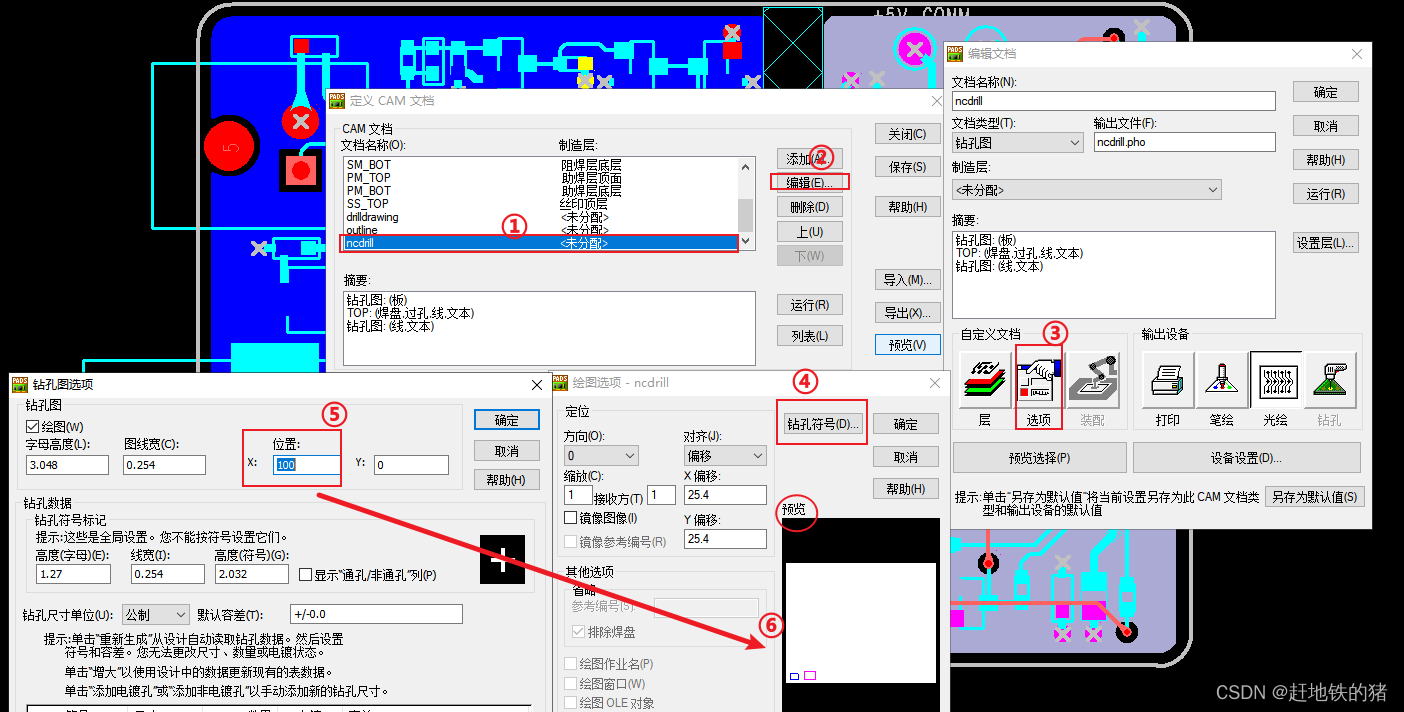The width and height of the screenshot is (1404, 712).
Task: Select the ncdrill entry in the CAM 文档 list
Action: tap(450, 242)
